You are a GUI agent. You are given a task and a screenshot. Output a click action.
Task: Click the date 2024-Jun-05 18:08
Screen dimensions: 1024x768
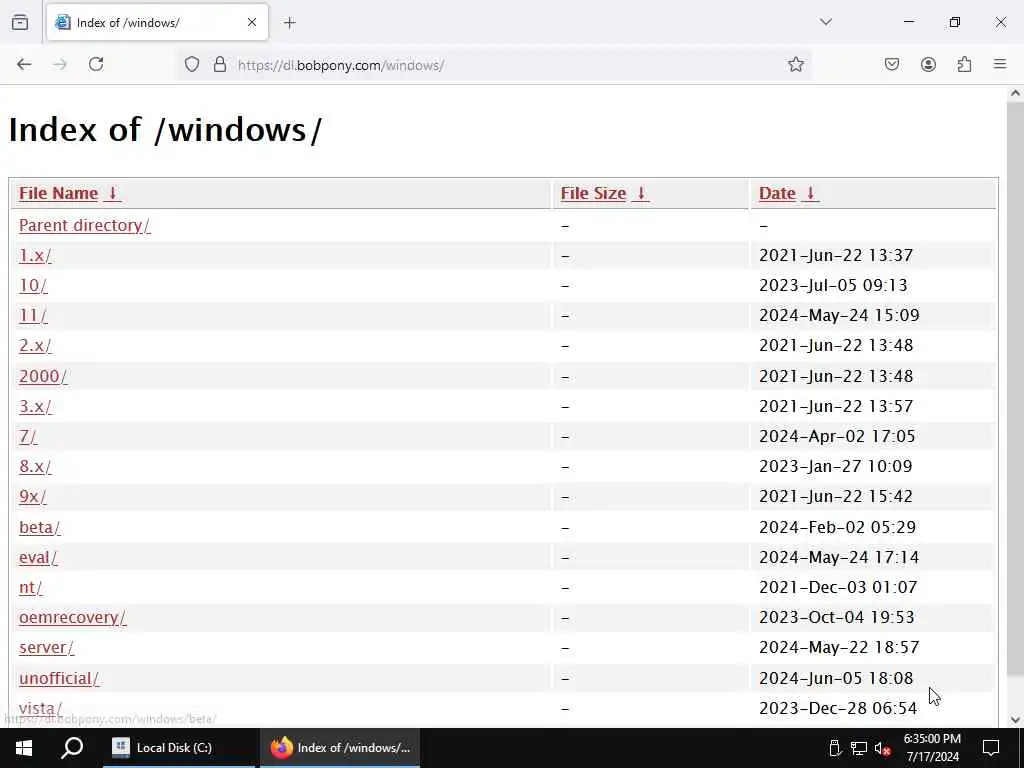(836, 678)
